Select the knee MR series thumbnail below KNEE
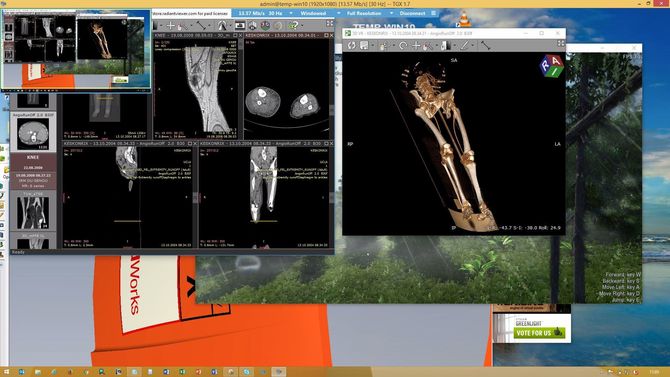 coord(33,211)
